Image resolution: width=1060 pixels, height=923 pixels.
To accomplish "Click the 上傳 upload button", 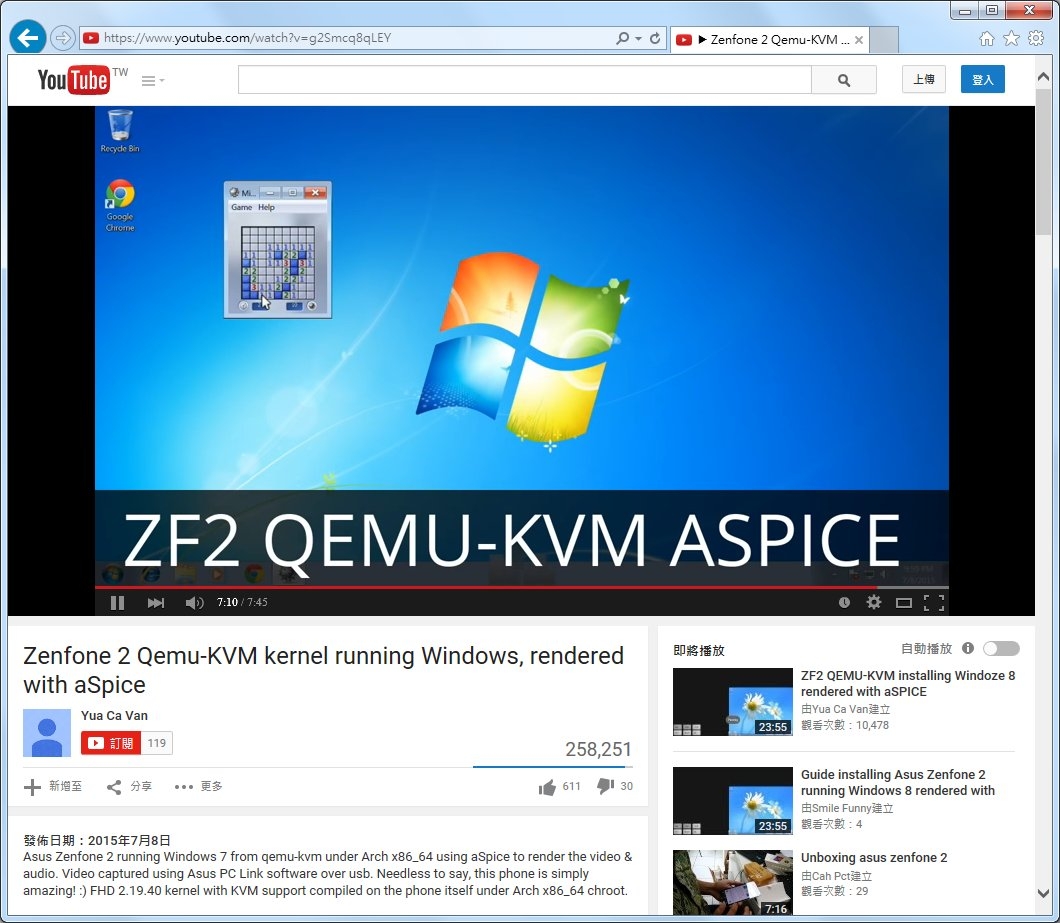I will (923, 80).
